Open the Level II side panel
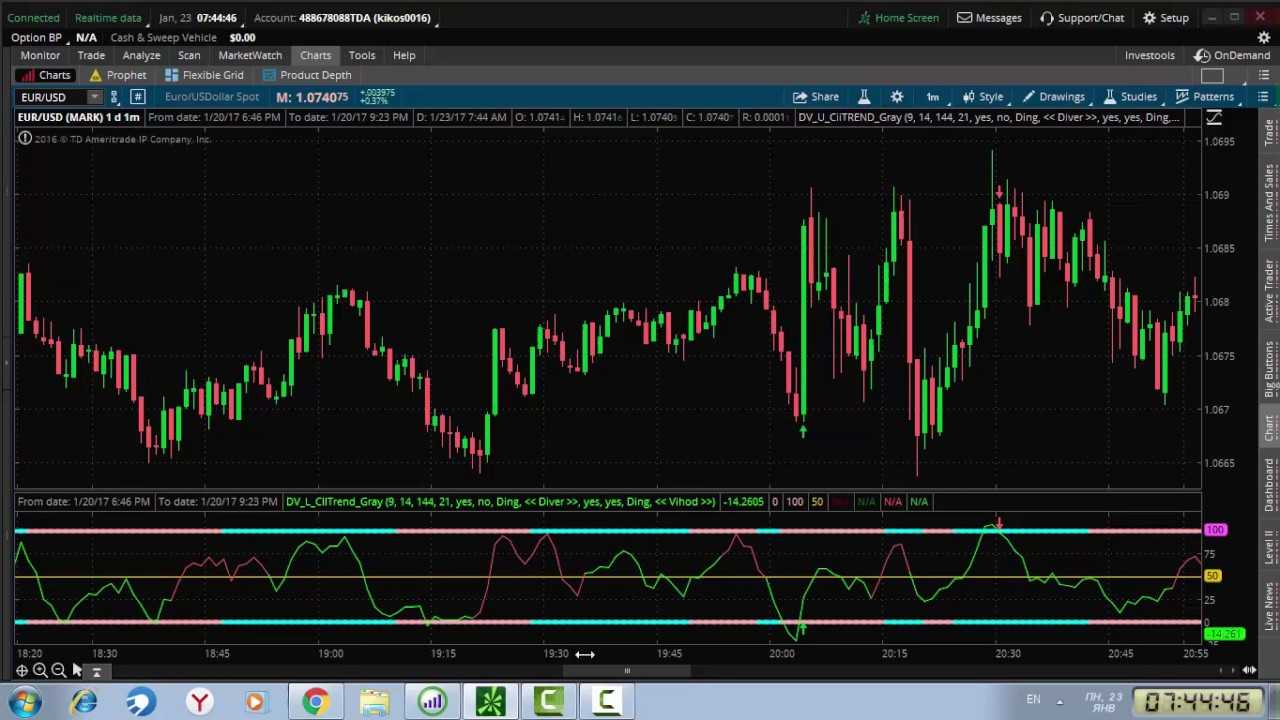The width and height of the screenshot is (1280, 720). click(1270, 547)
